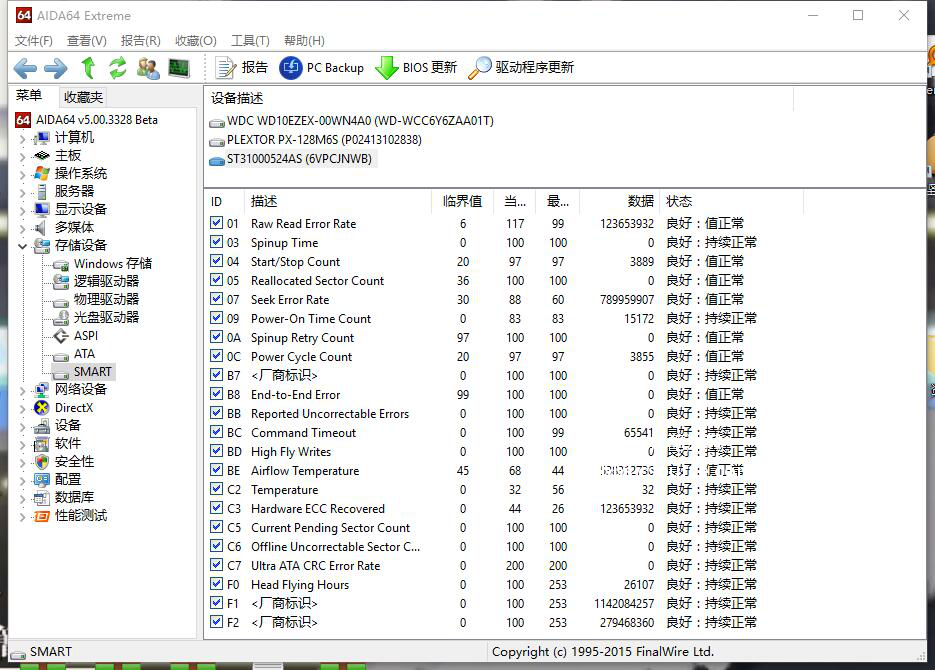
Task: Select the 安全性 shield icon
Action: pos(41,461)
